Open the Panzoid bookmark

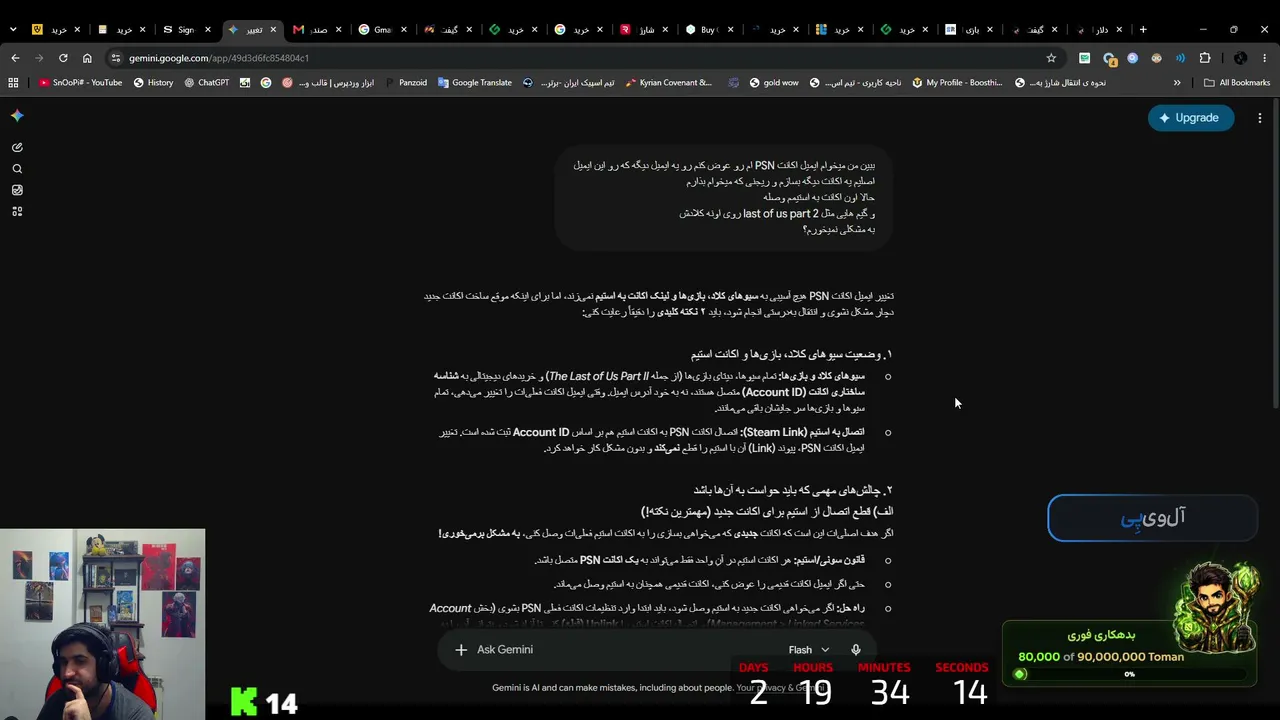(406, 83)
